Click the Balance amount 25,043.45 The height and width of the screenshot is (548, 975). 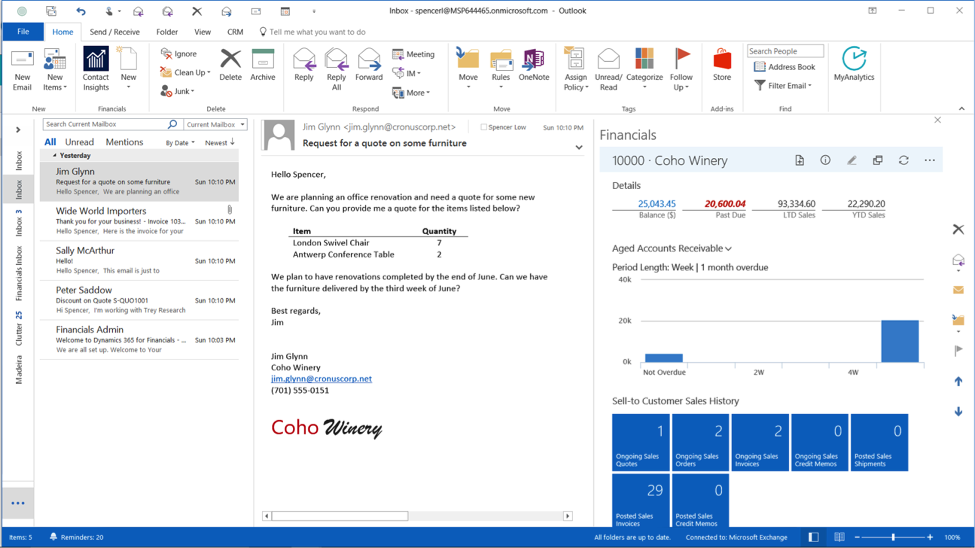pyautogui.click(x=656, y=204)
